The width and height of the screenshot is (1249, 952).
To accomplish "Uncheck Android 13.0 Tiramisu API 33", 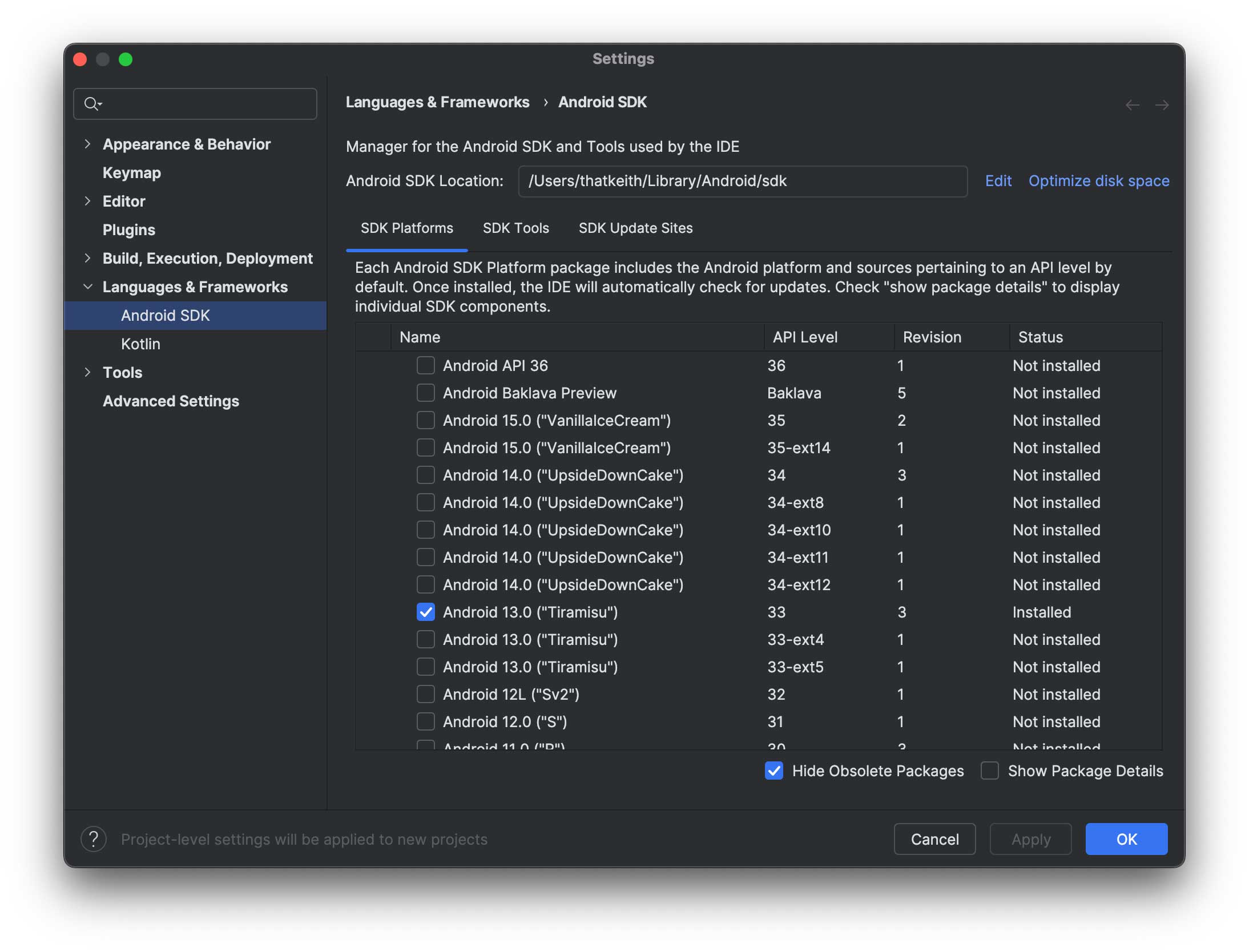I will (x=425, y=612).
